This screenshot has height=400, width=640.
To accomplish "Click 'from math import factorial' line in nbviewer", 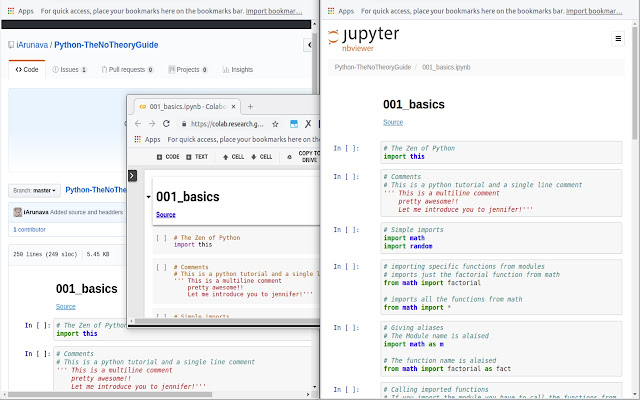I will coord(432,283).
